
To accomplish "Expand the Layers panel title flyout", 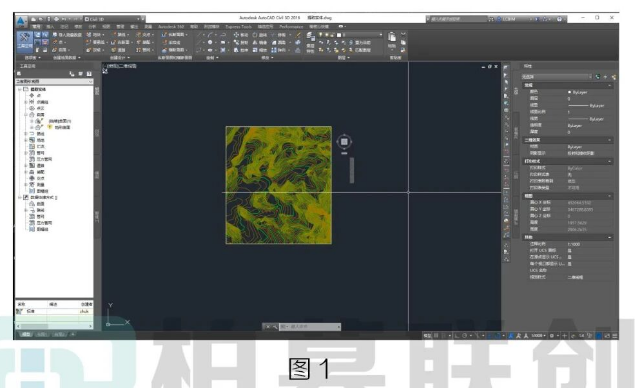I will coord(343,58).
